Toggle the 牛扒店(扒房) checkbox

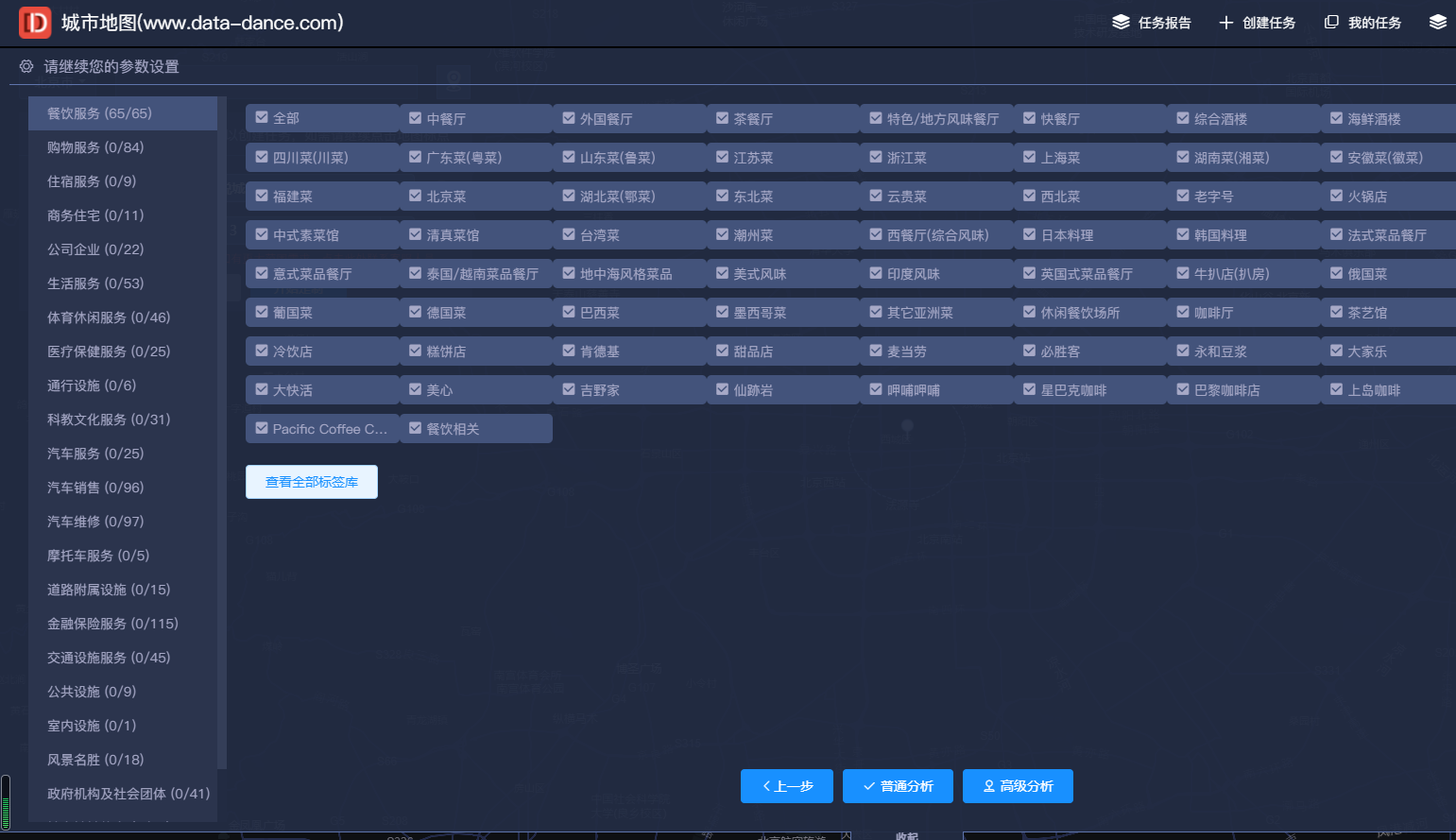[x=1183, y=273]
